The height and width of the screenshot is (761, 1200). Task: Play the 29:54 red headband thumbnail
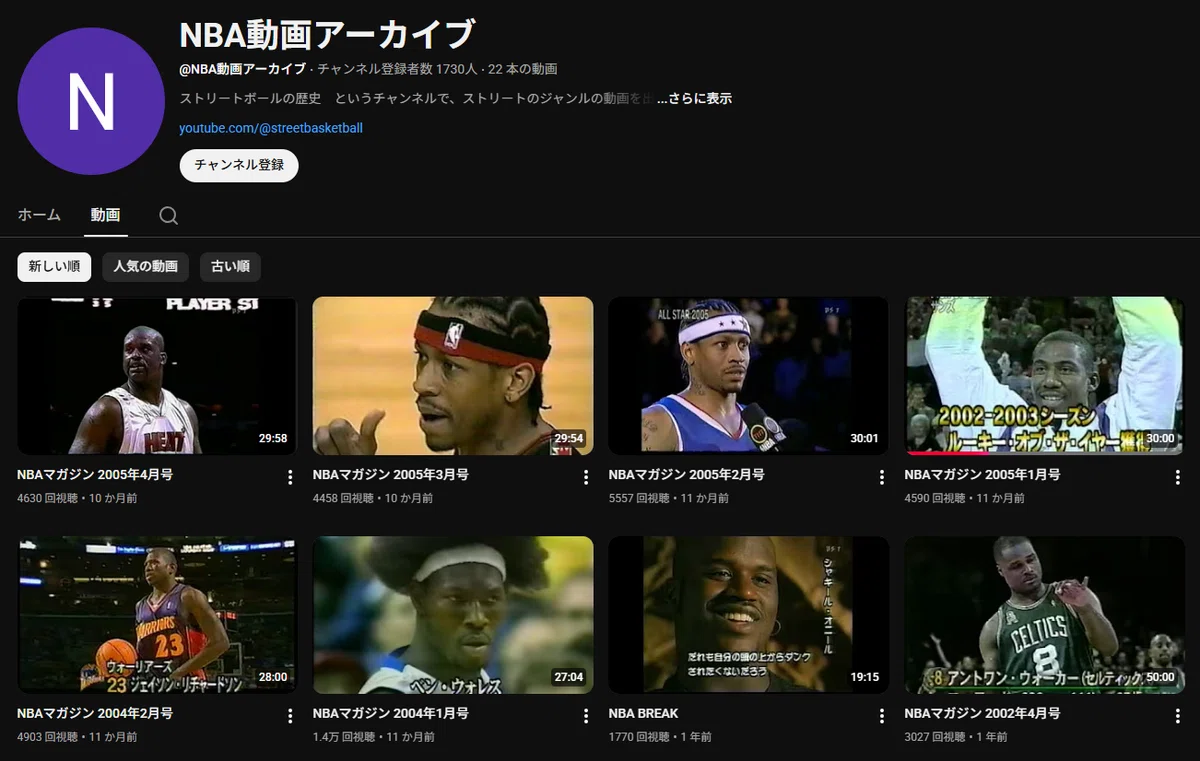[x=453, y=375]
